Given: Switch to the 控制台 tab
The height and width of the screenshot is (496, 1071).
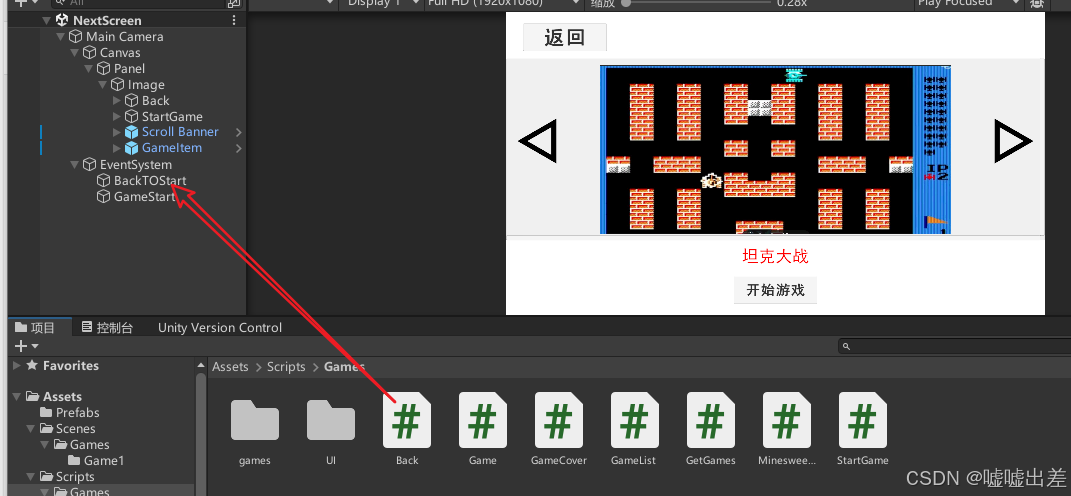Looking at the screenshot, I should coord(107,327).
